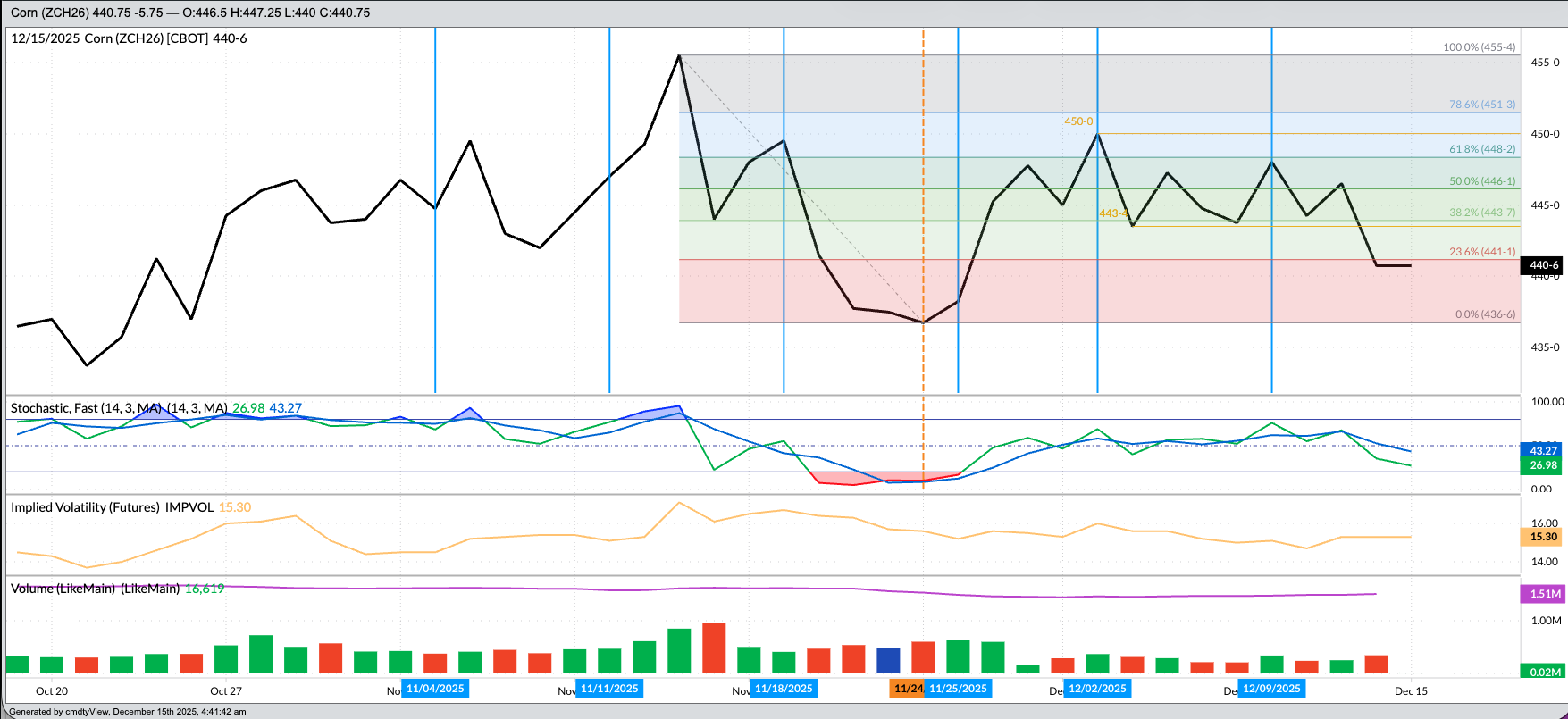Open the Stochastic, Fast indicator title
Screen dimensions: 1568x719
(118, 408)
